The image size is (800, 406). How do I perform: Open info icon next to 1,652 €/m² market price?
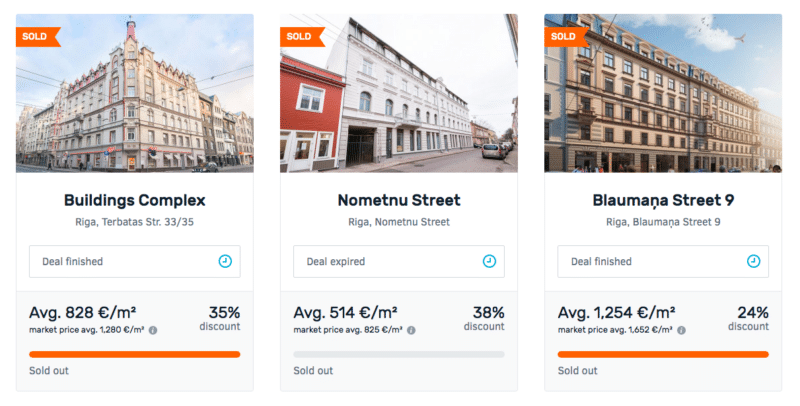(x=681, y=331)
